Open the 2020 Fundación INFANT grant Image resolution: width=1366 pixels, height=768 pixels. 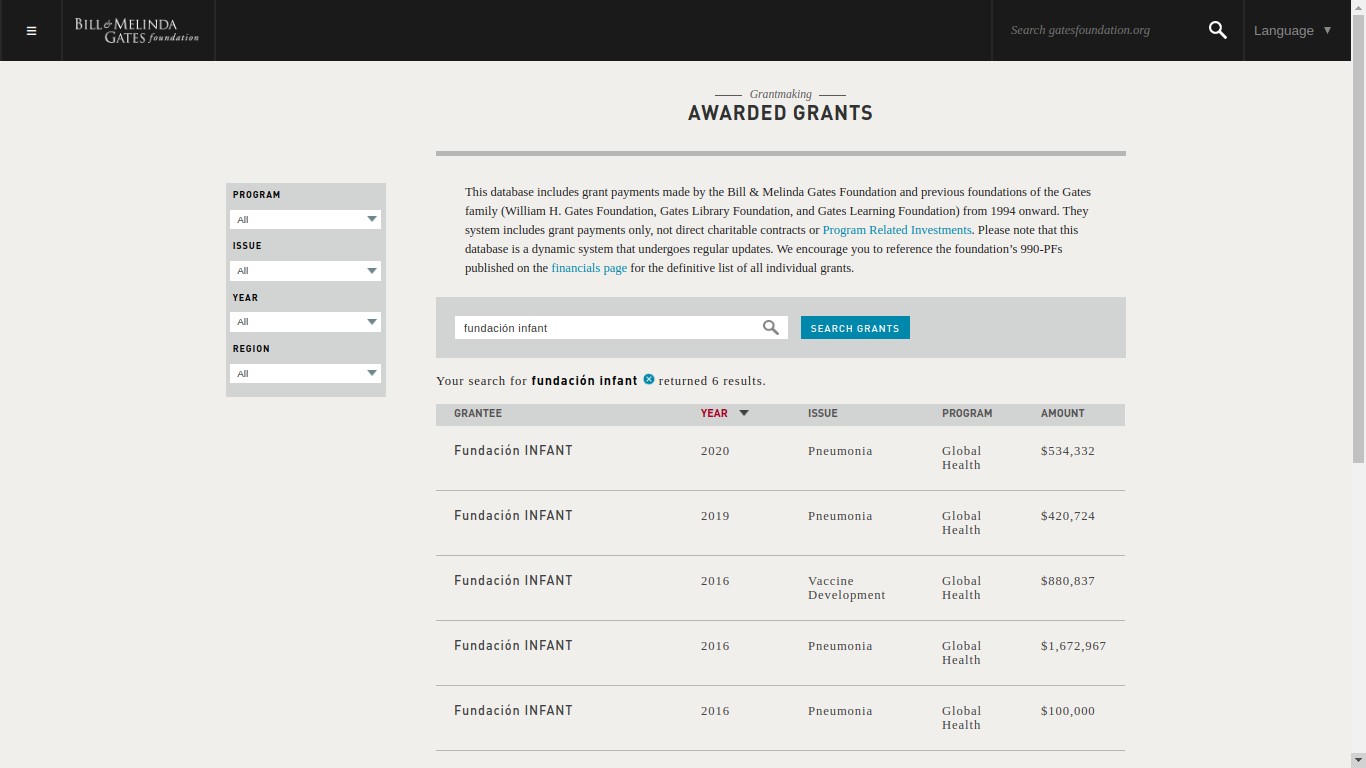tap(513, 451)
